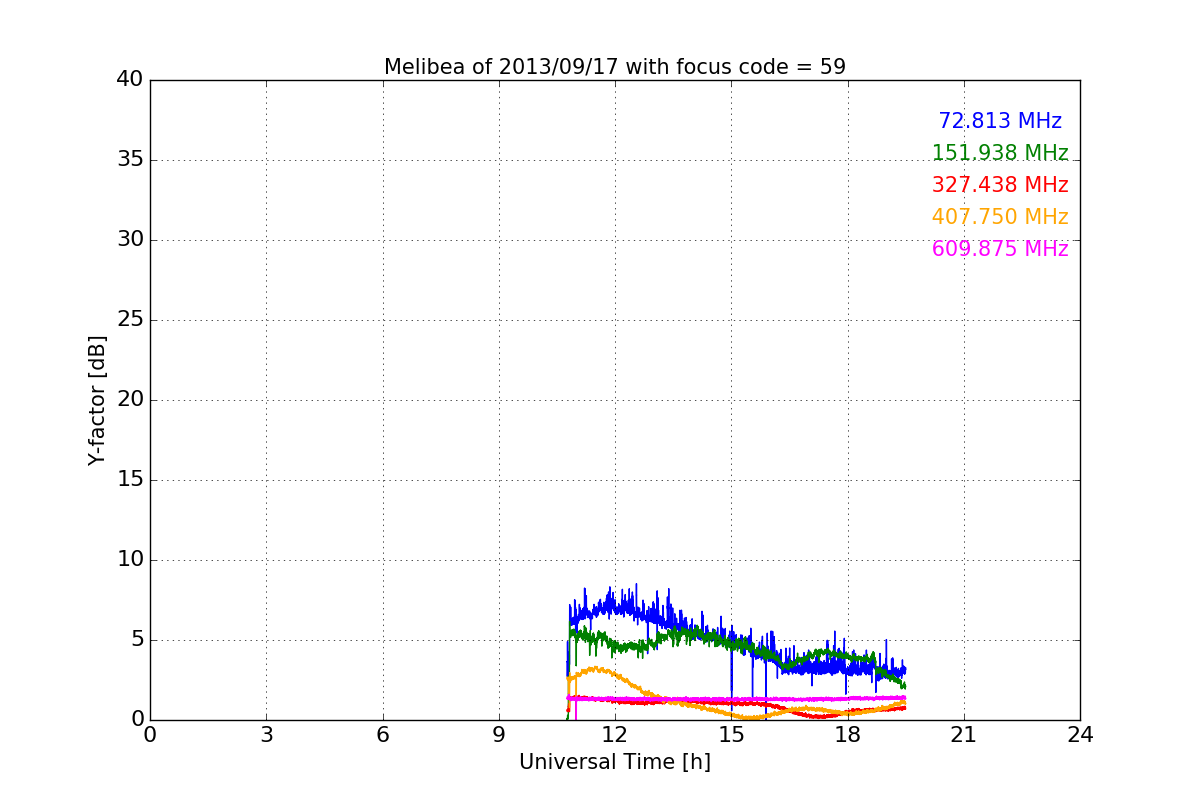
Task: Click the x-axis tick label 18
Action: click(x=848, y=735)
